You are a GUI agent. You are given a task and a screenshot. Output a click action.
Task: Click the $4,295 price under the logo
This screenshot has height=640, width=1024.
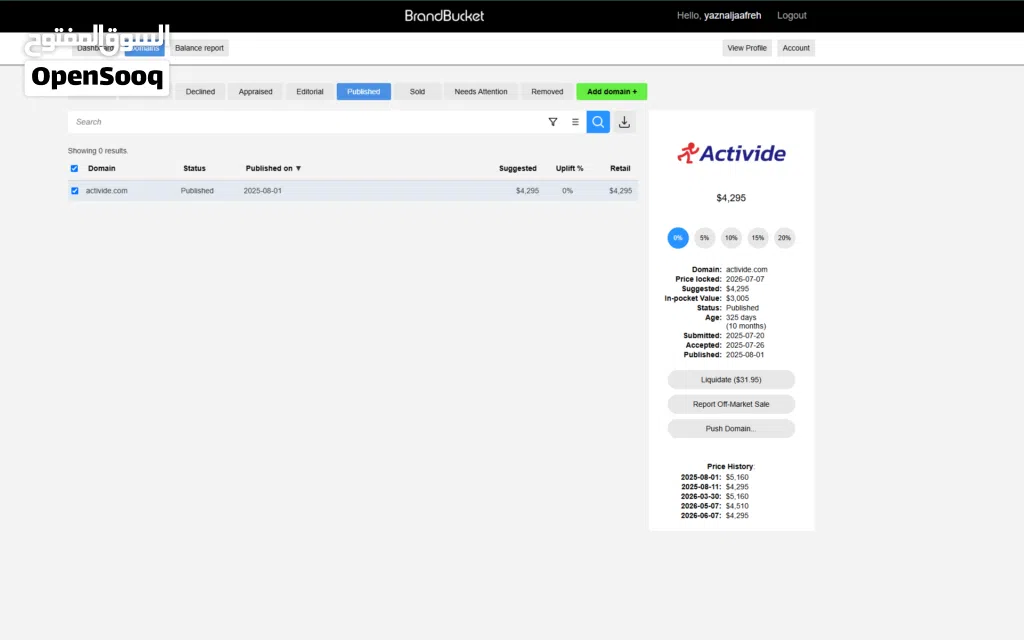pos(731,198)
